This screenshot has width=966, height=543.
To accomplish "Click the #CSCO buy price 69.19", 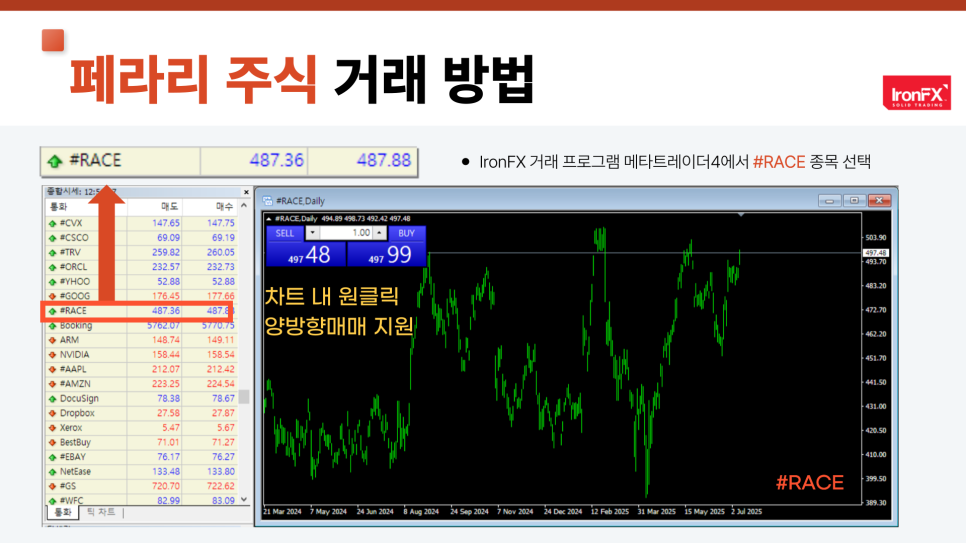I will (x=223, y=238).
